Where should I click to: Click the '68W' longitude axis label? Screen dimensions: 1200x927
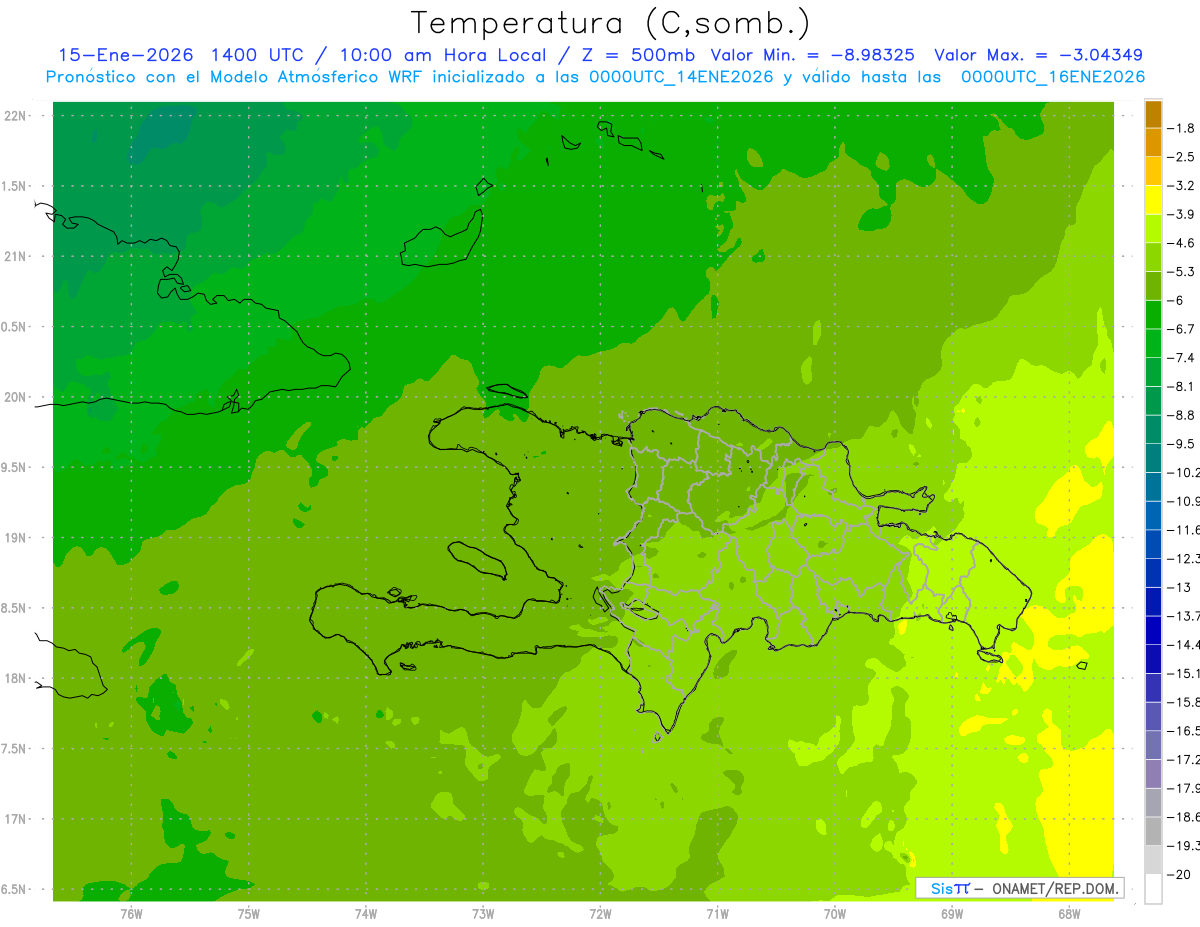click(1069, 913)
